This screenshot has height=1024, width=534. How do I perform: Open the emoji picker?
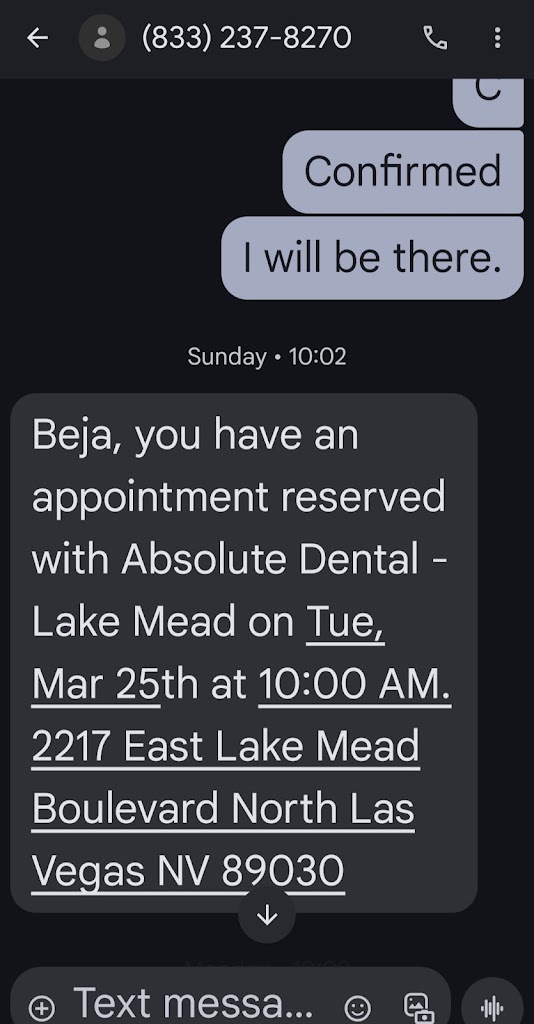pyautogui.click(x=357, y=1008)
